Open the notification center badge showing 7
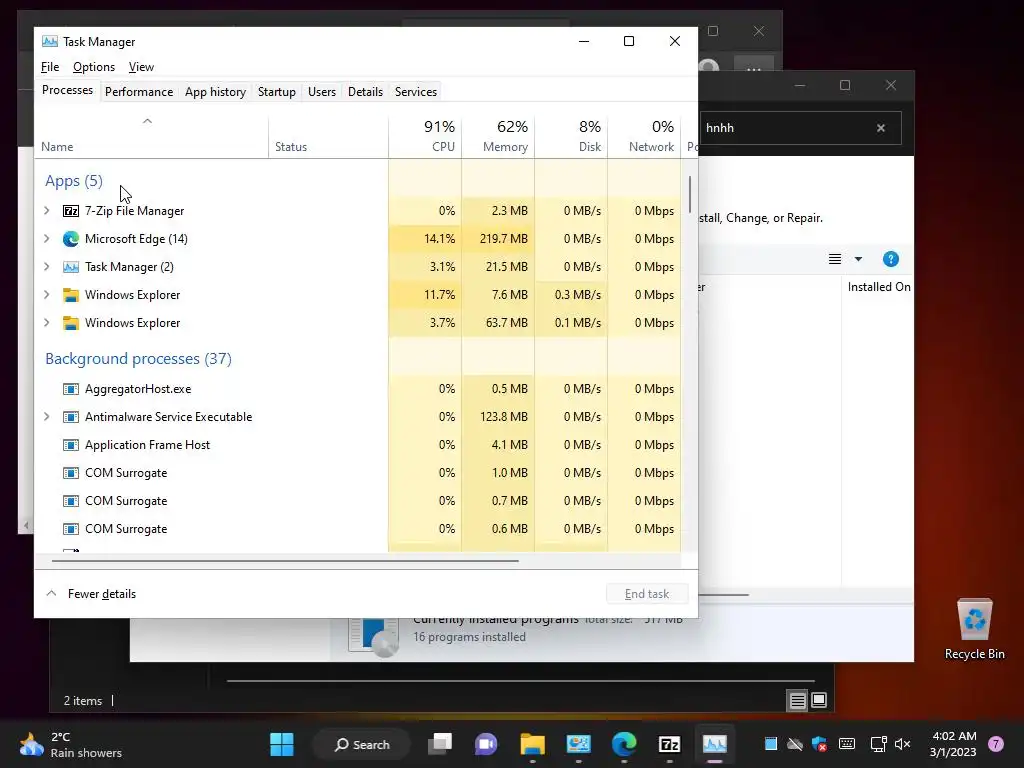 [x=996, y=744]
